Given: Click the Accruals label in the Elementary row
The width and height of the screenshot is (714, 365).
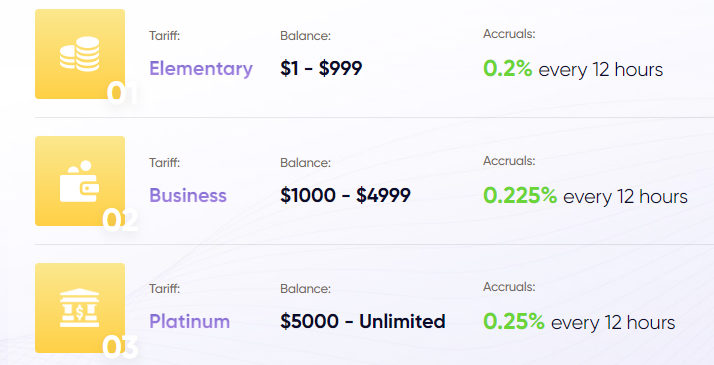Looking at the screenshot, I should click(509, 34).
